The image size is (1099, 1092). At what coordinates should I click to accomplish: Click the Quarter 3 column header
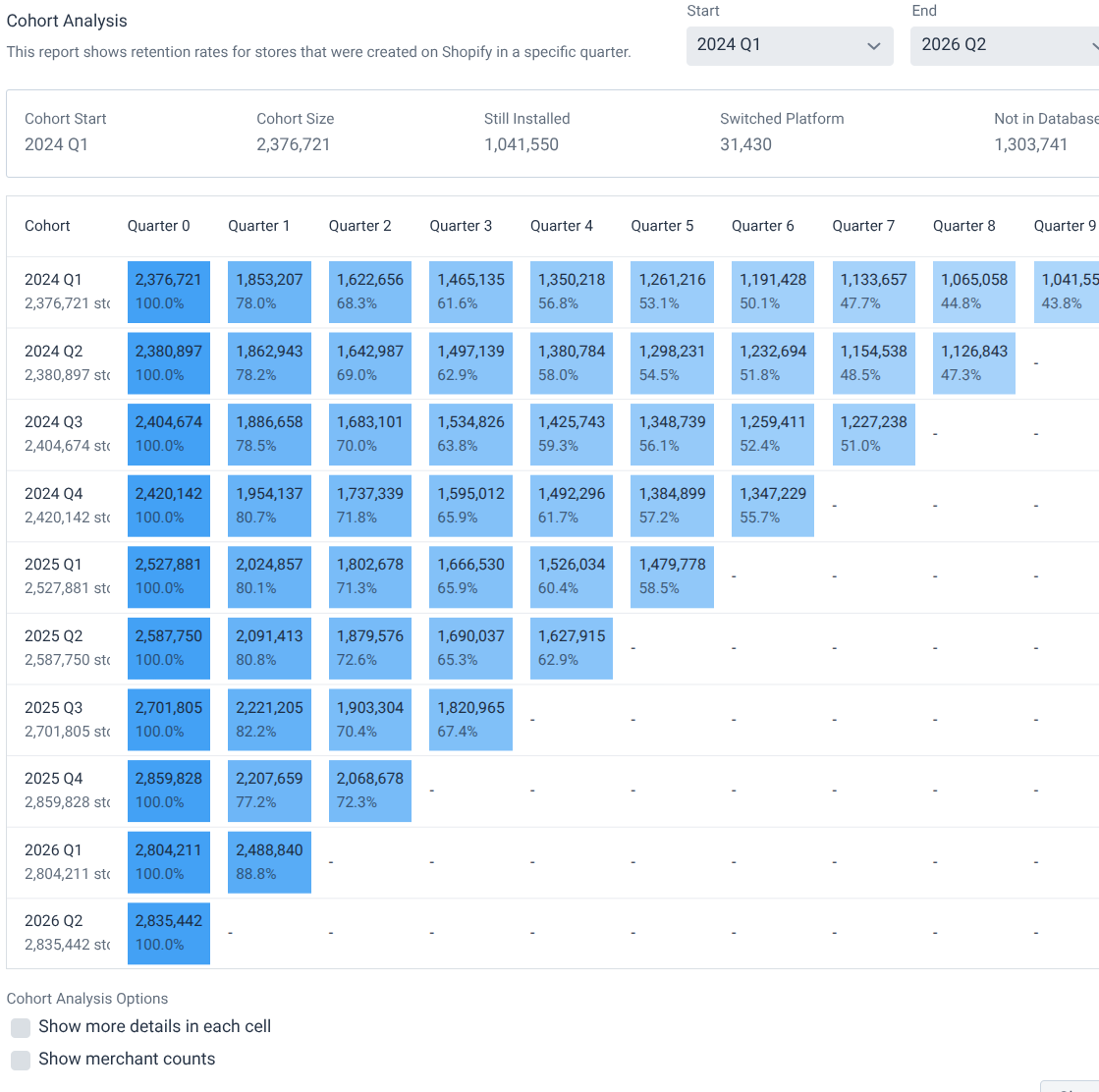461,226
